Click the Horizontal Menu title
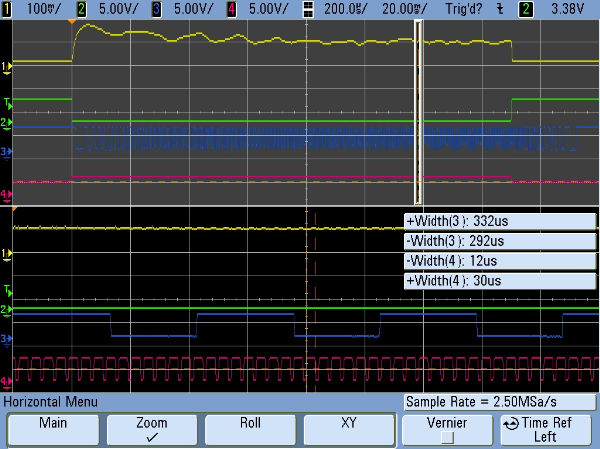This screenshot has width=600, height=449. 51,402
